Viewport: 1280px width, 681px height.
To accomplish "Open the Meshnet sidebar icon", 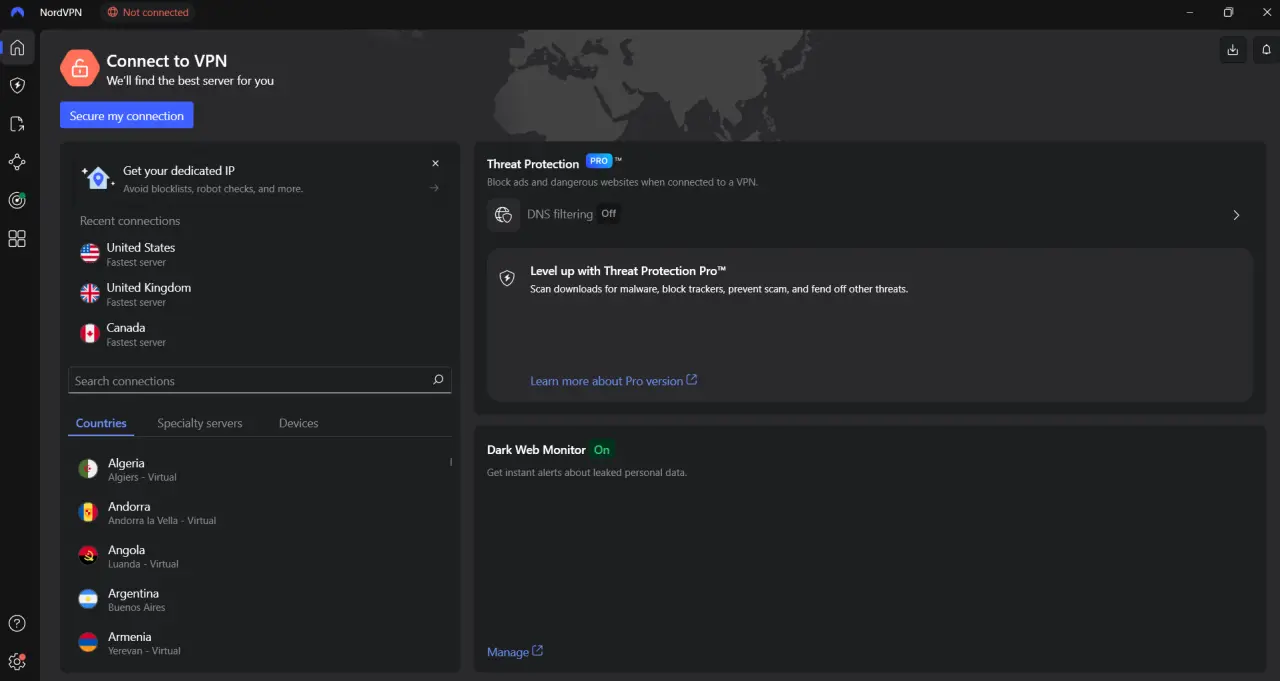I will 17,162.
